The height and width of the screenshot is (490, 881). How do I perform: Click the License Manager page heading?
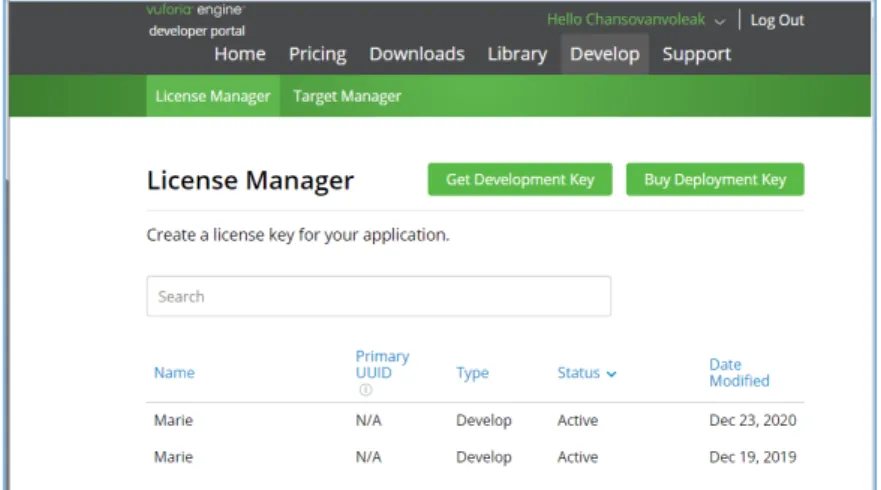250,180
